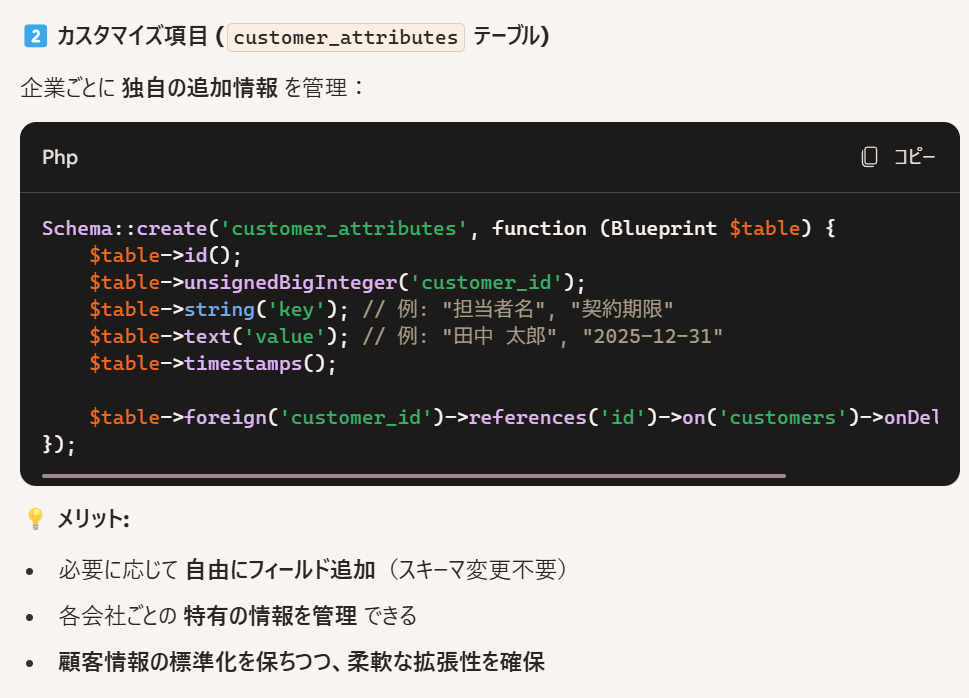
Task: Click the timestamps() code line
Action: (x=213, y=364)
